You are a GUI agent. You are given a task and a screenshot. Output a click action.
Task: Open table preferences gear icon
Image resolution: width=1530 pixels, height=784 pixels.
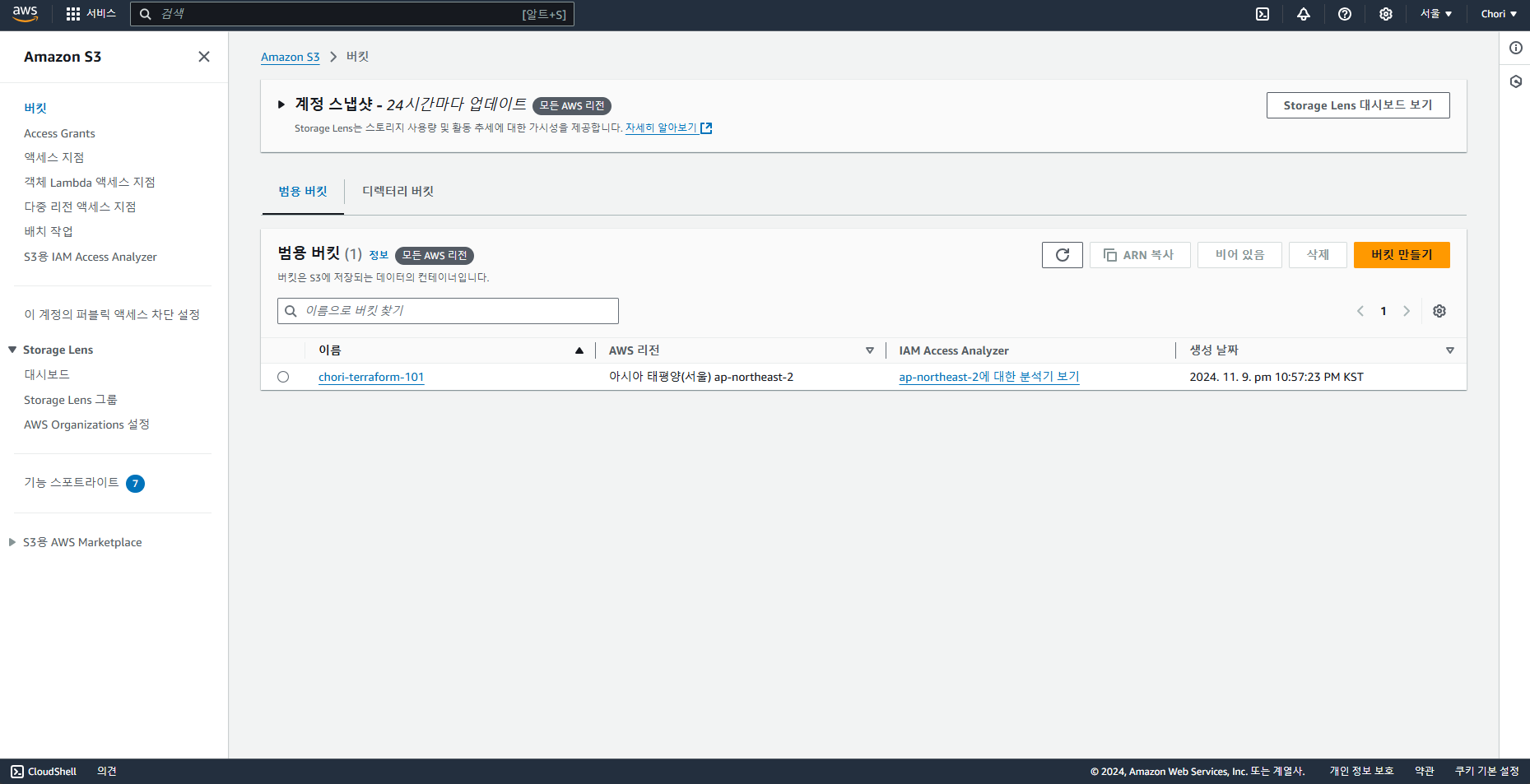(1439, 311)
